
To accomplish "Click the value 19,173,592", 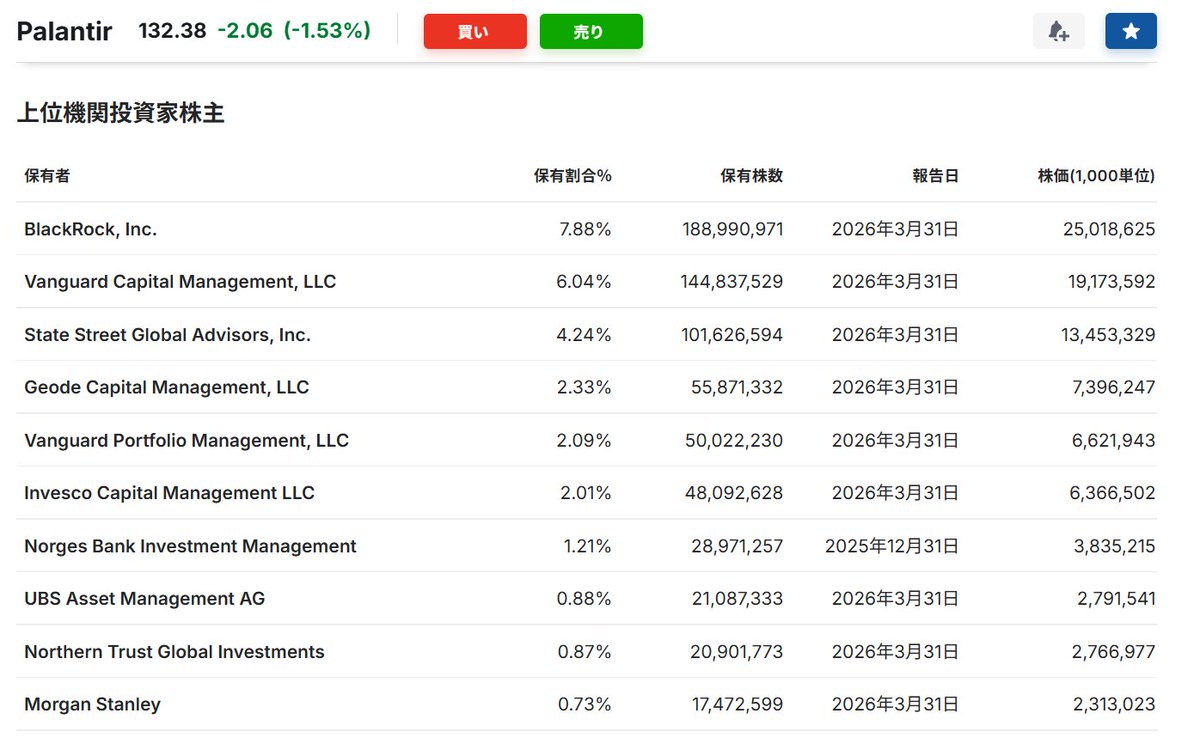I will click(x=1111, y=282).
